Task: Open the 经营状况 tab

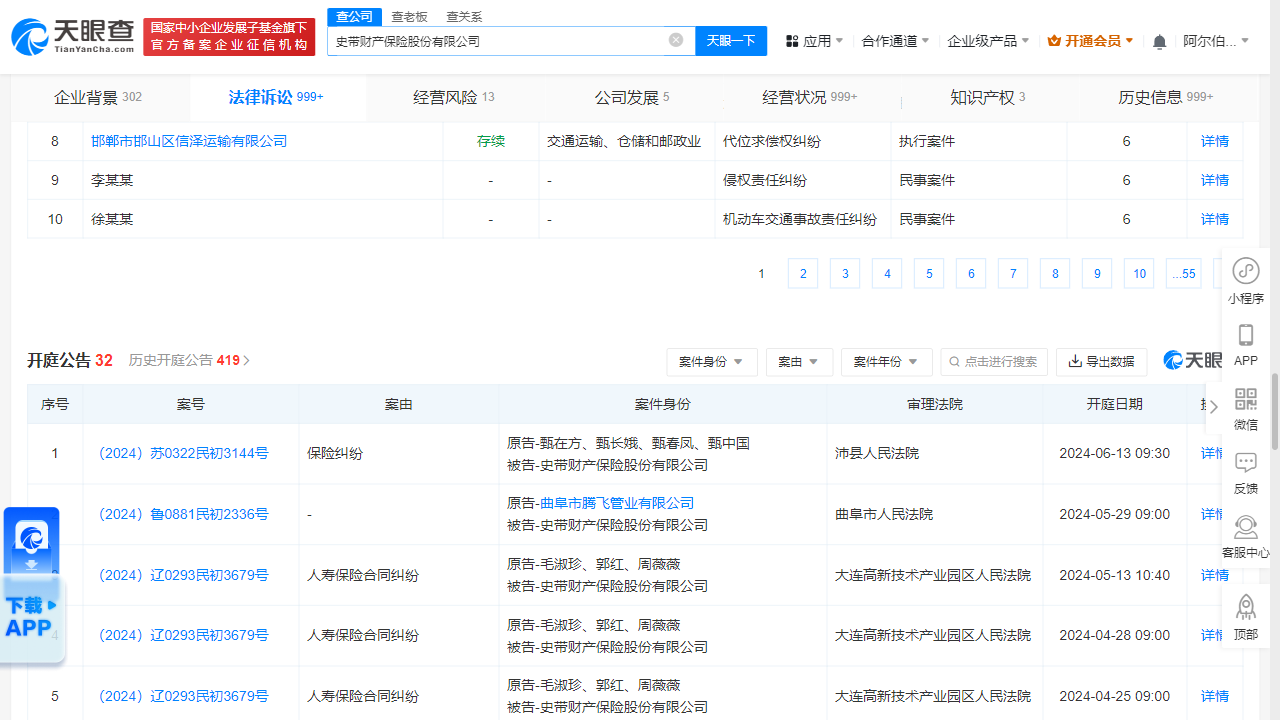Action: point(810,97)
